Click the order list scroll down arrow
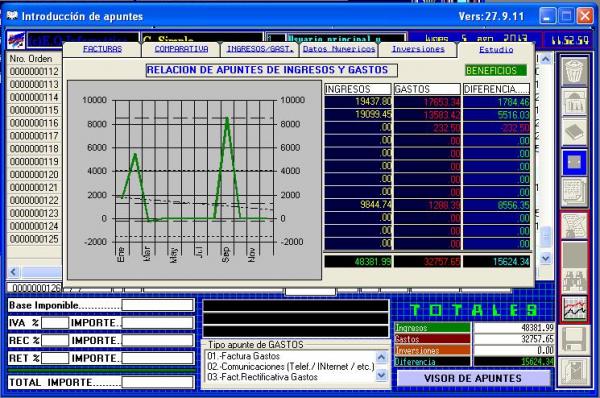The width and height of the screenshot is (600, 398). click(x=546, y=259)
